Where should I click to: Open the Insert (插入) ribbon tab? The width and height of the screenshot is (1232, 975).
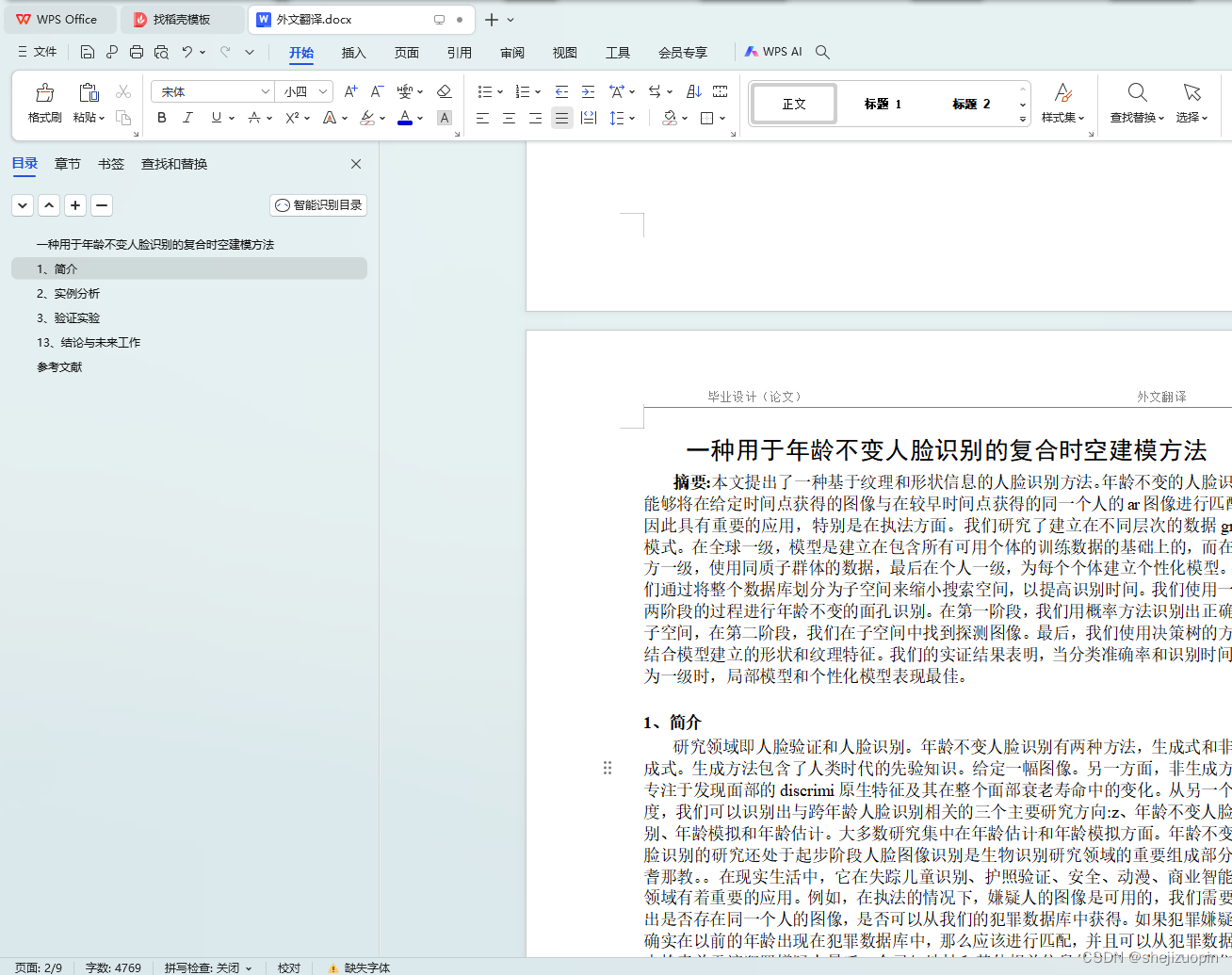pyautogui.click(x=354, y=53)
